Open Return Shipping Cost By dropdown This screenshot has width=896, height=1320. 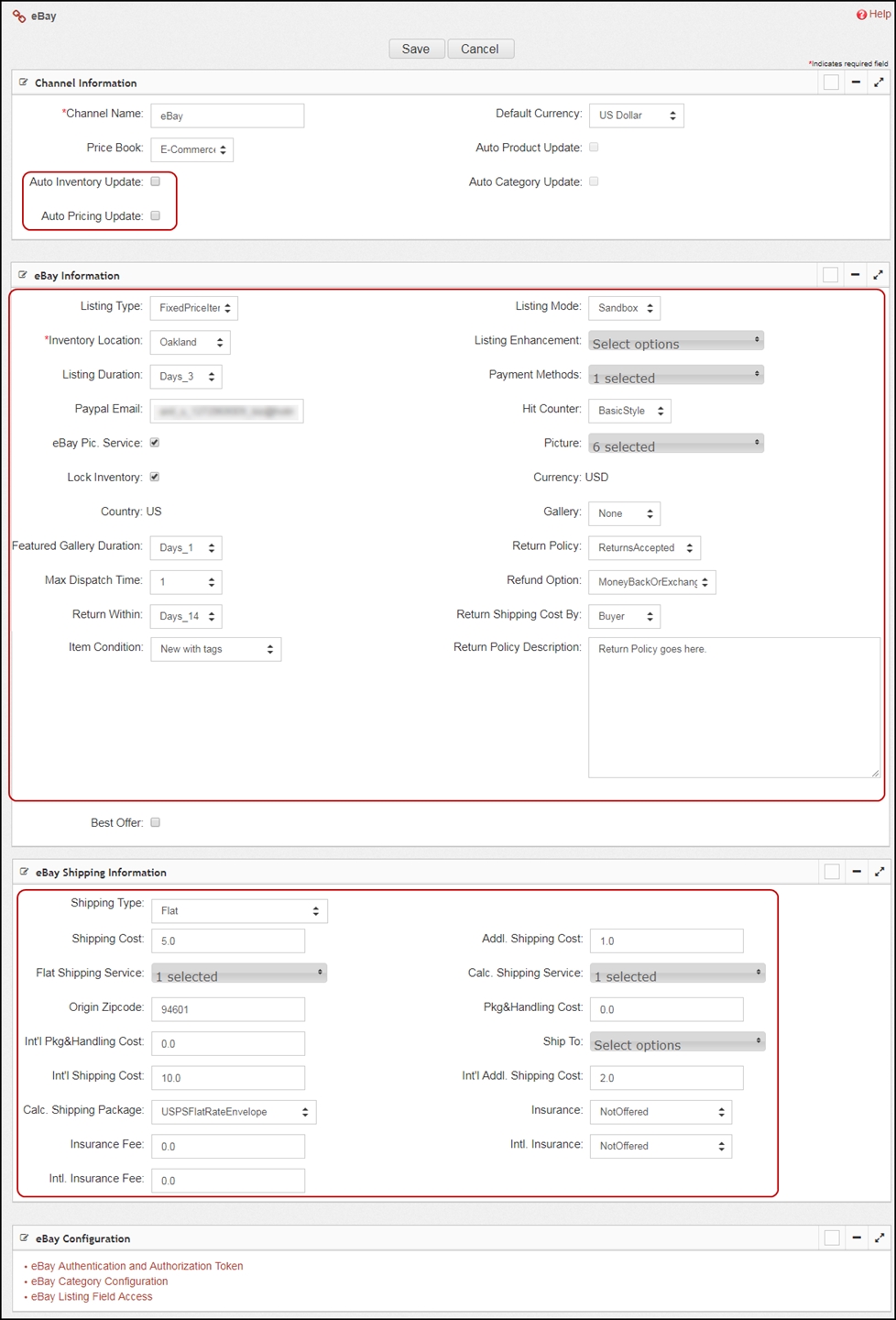coord(624,617)
